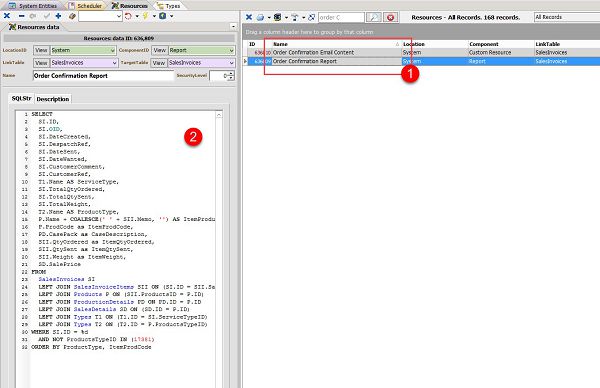Open the All Records filter dropdown
The width and height of the screenshot is (600, 388).
tap(567, 17)
